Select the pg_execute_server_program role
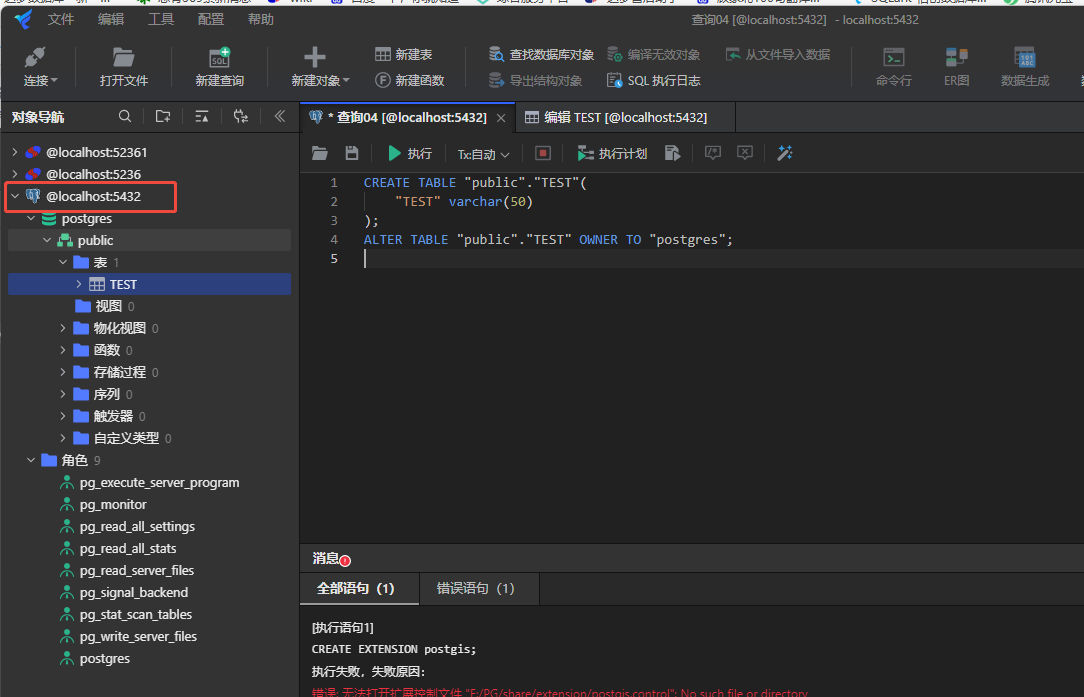Screen dimensions: 1084x697 tap(159, 483)
